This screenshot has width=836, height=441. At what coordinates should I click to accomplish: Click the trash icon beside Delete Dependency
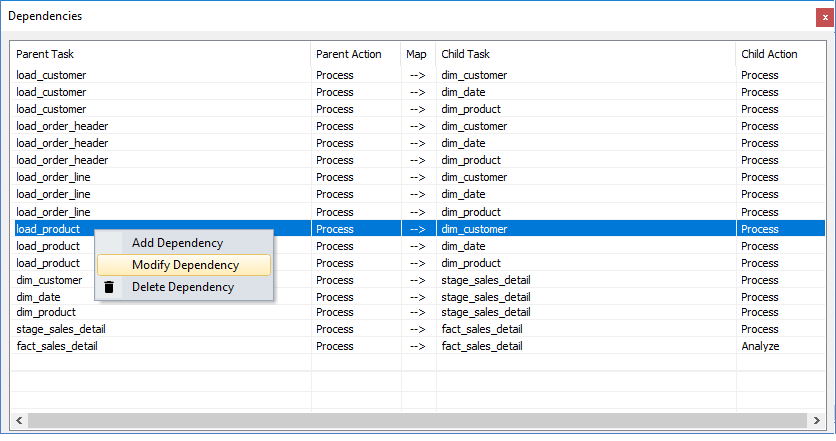(109, 287)
